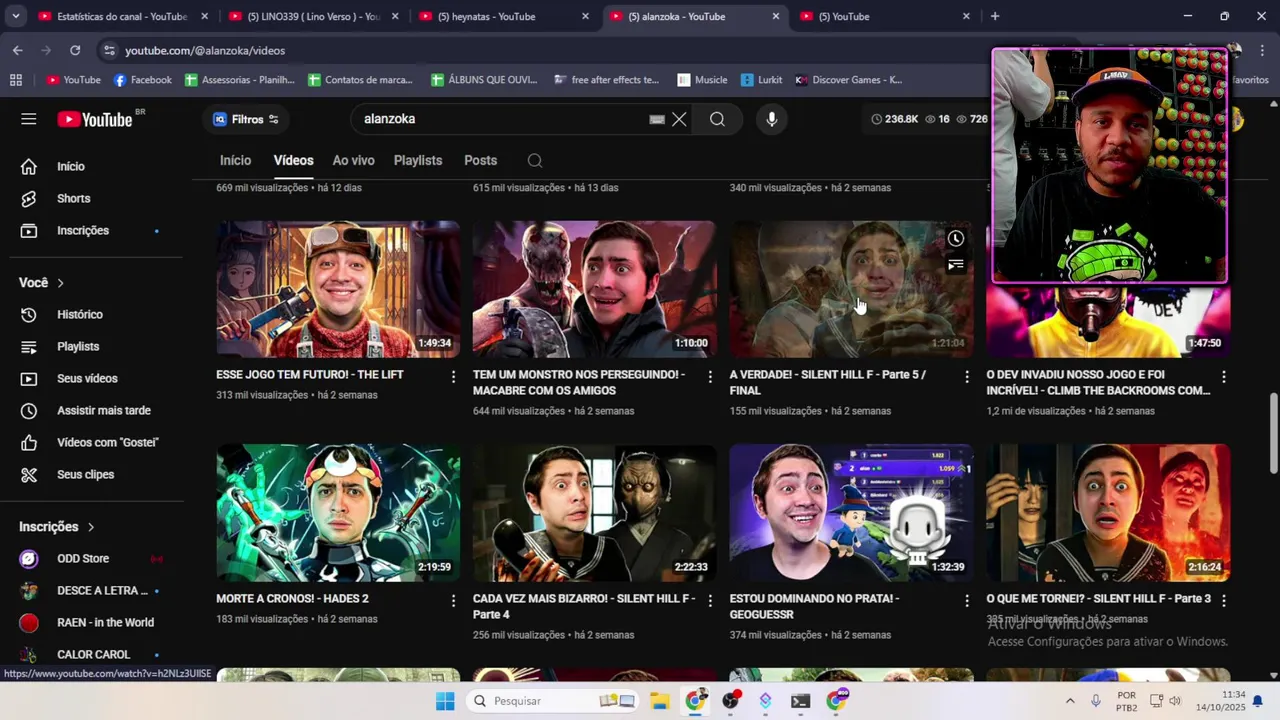The image size is (1280, 720).
Task: Open MORTE A CRONOS! - HADES 2 title
Action: click(x=292, y=599)
